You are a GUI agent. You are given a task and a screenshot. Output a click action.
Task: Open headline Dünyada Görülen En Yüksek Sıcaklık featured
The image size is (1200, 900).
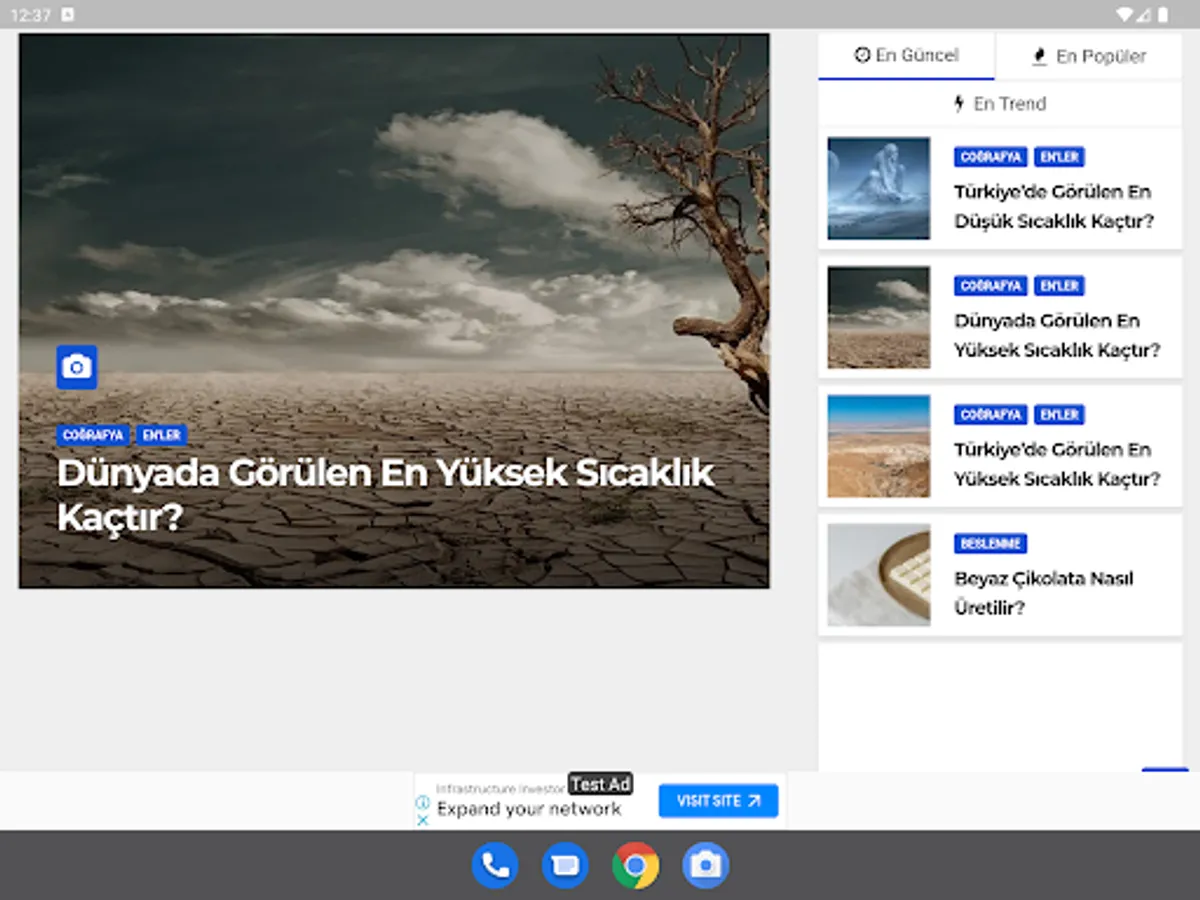[386, 494]
